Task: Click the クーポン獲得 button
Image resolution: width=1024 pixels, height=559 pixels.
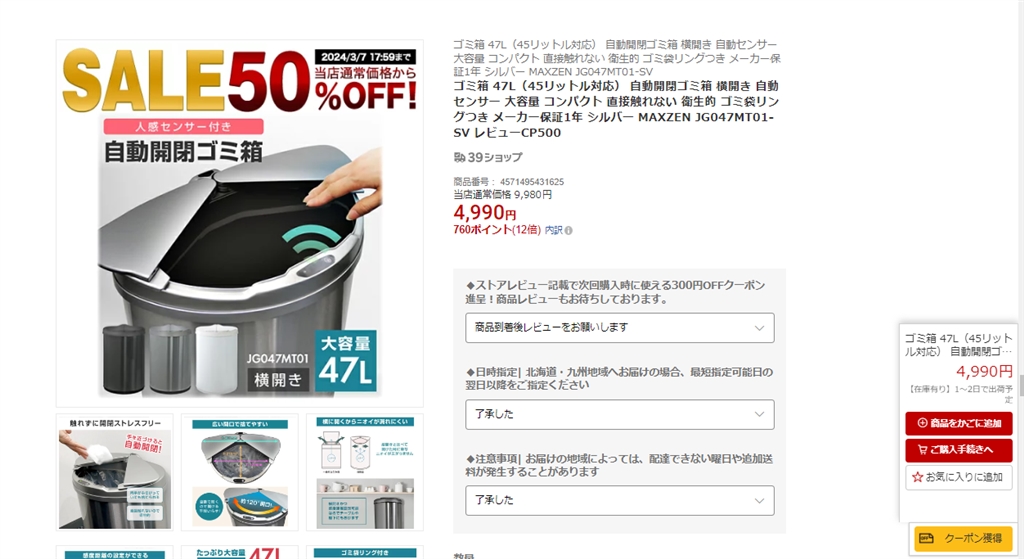Action: pyautogui.click(x=963, y=539)
